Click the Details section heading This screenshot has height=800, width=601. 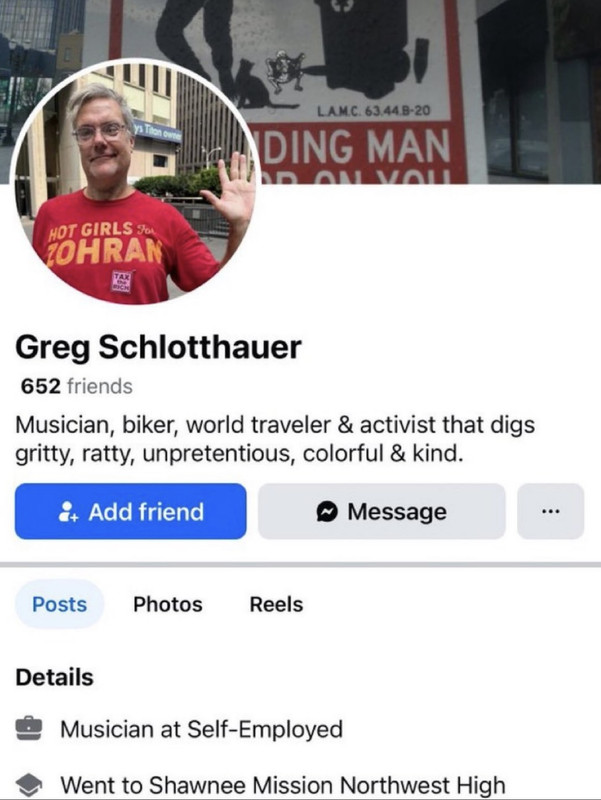coord(55,678)
